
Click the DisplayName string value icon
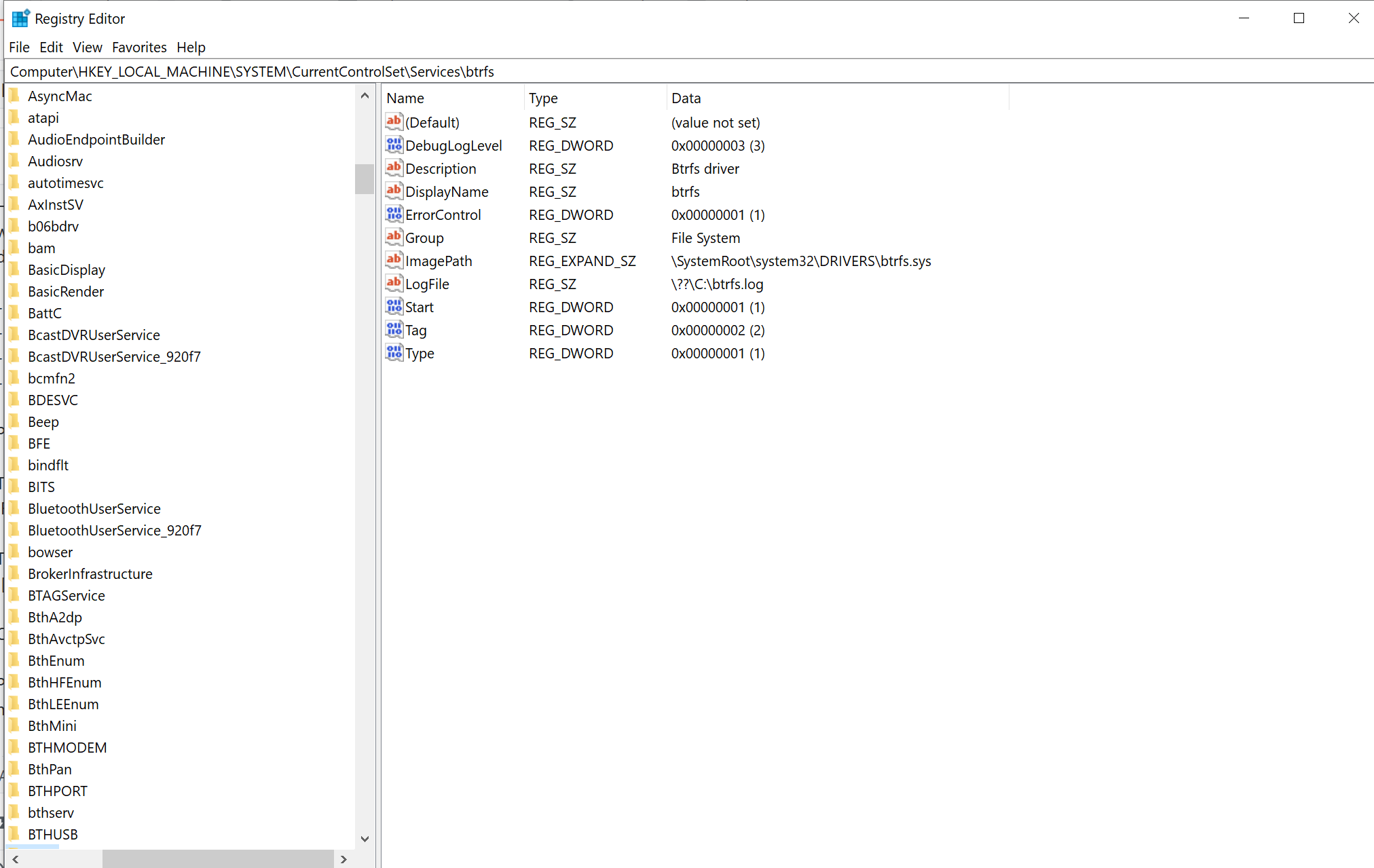(x=394, y=191)
